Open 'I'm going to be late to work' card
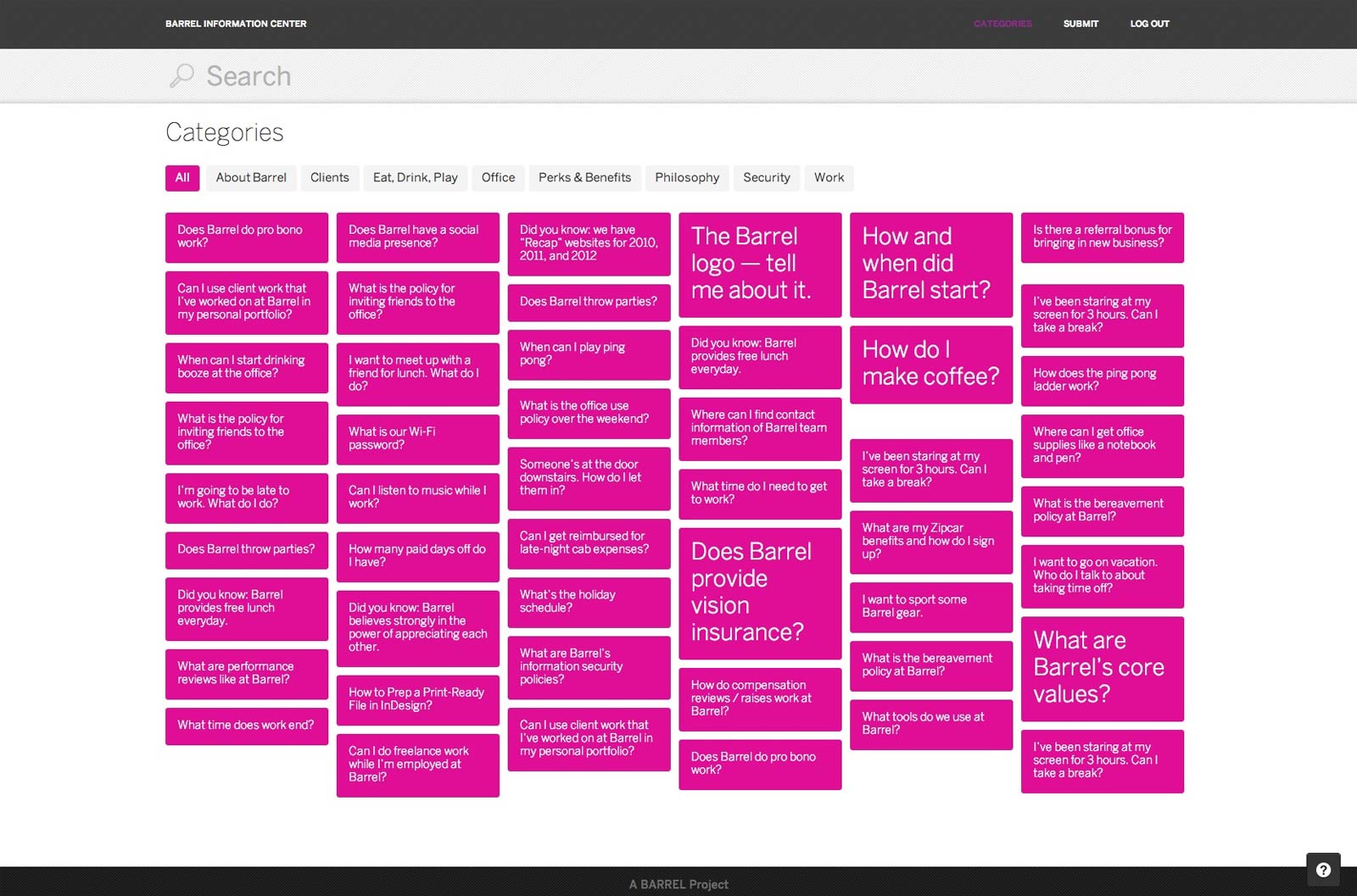The image size is (1357, 896). 247,498
